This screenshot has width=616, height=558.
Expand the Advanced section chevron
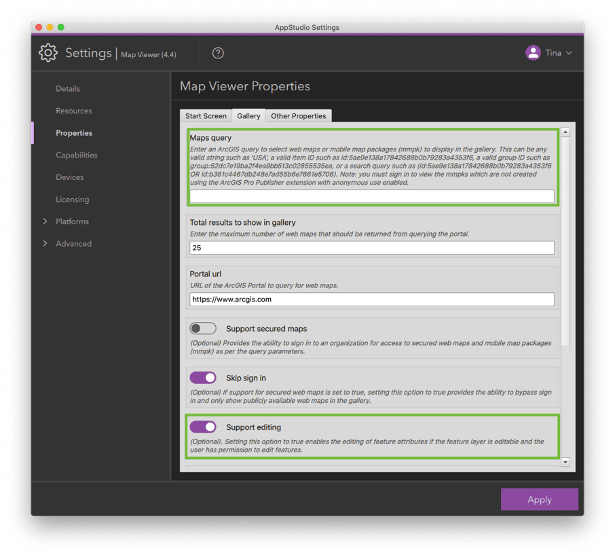[x=45, y=244]
